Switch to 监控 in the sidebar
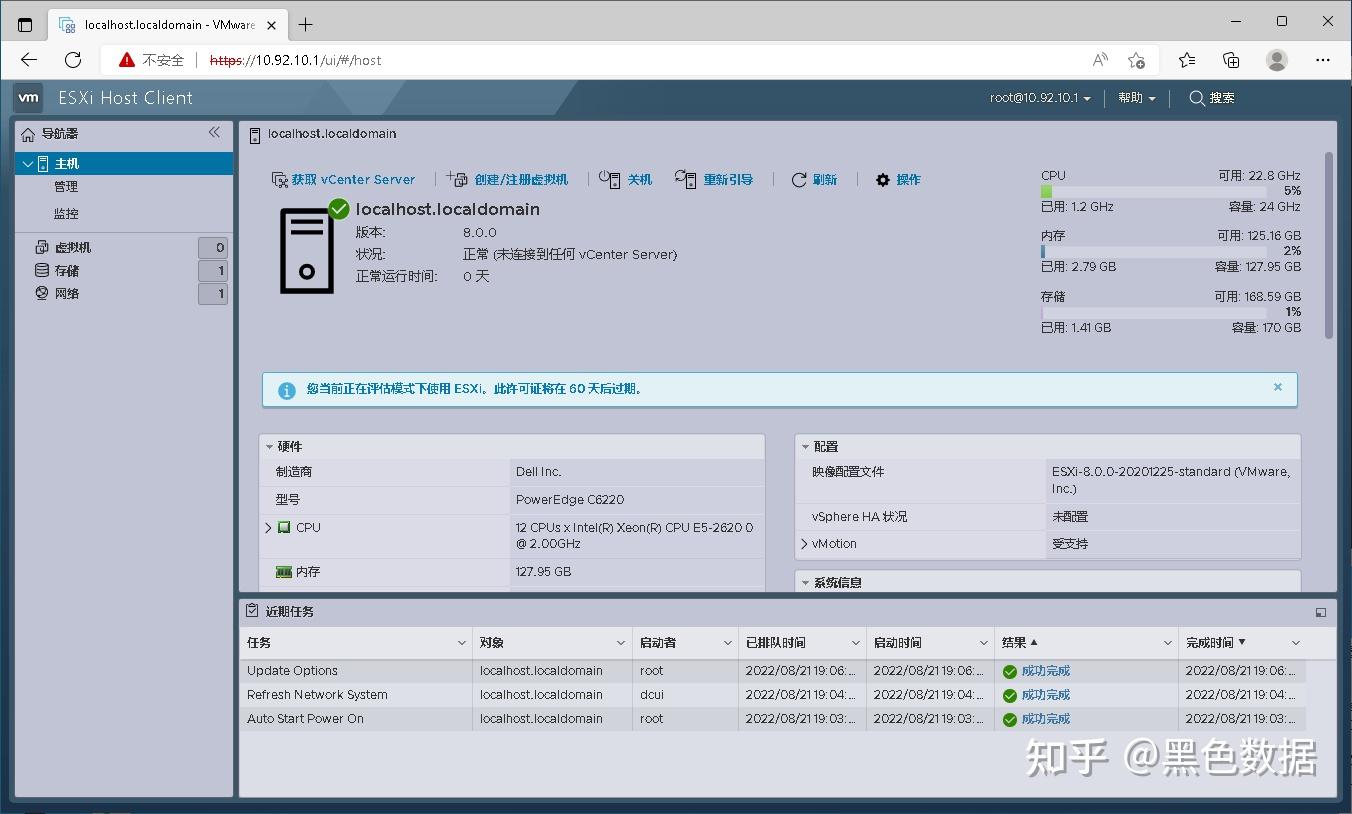 click(x=66, y=212)
